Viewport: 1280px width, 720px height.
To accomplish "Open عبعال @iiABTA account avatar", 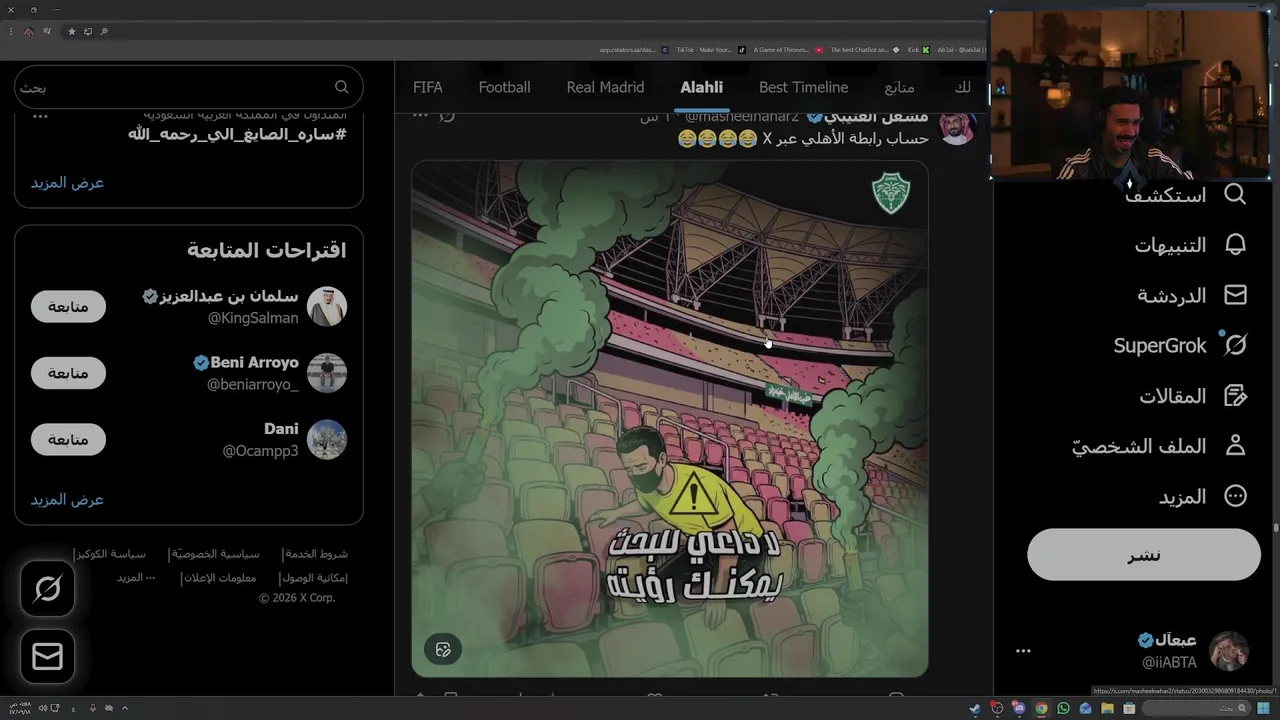I will click(1229, 651).
